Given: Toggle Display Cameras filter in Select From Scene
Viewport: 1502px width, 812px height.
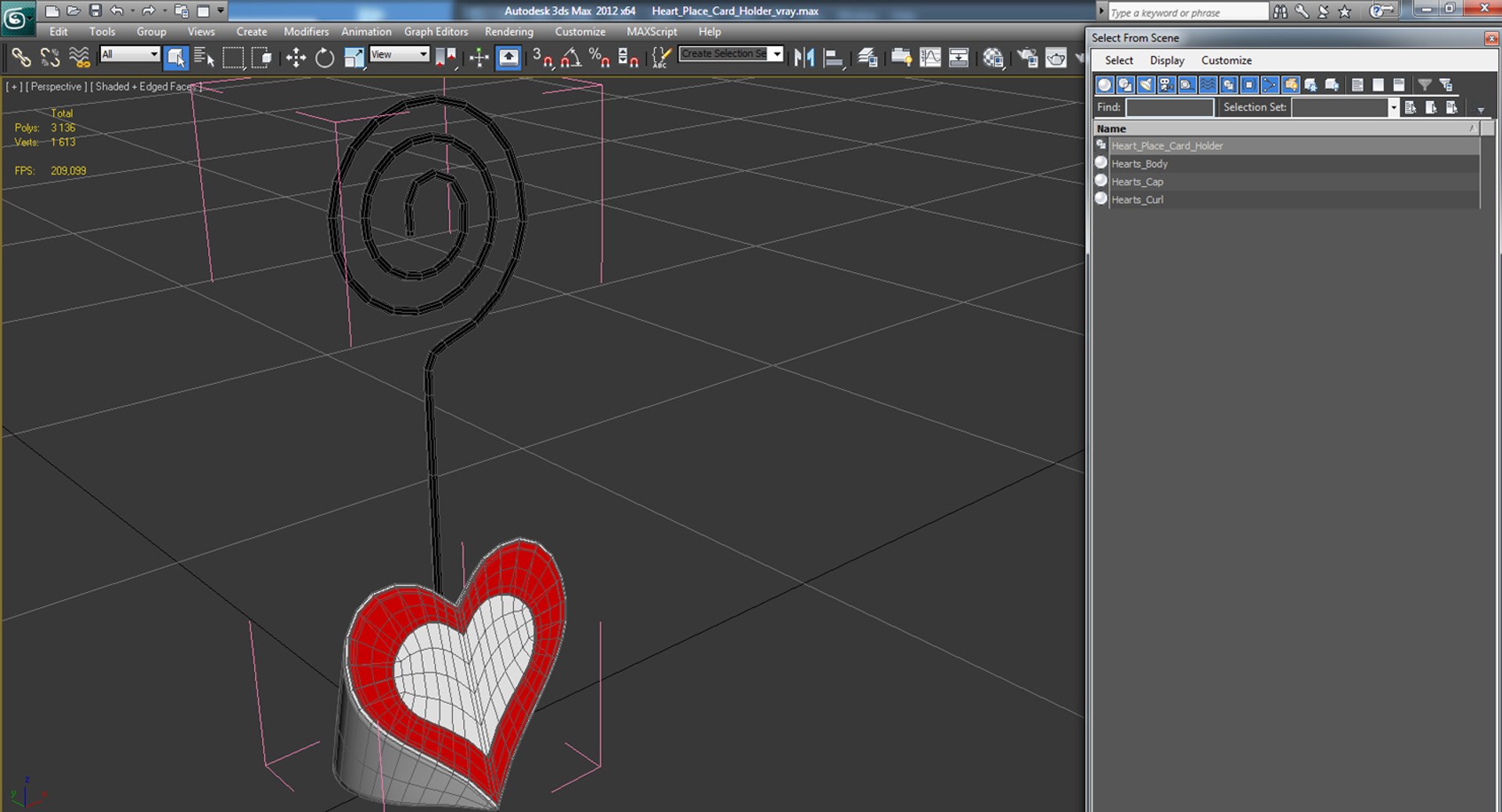Looking at the screenshot, I should pyautogui.click(x=1166, y=84).
